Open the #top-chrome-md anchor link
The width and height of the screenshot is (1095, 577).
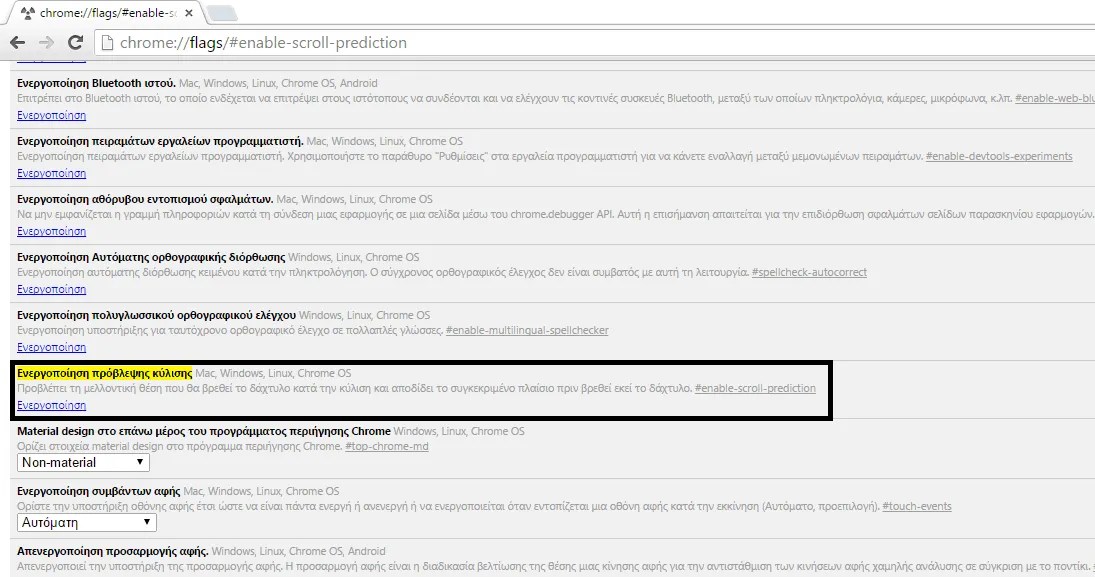click(387, 446)
